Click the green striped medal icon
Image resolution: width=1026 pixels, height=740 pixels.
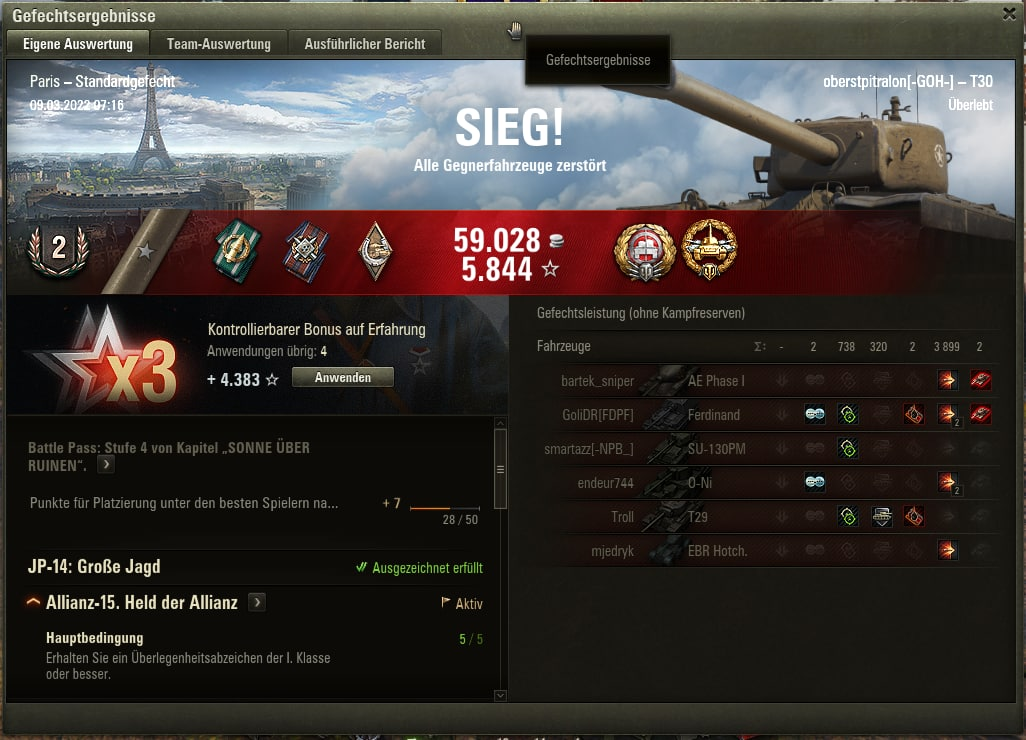pyautogui.click(x=238, y=252)
